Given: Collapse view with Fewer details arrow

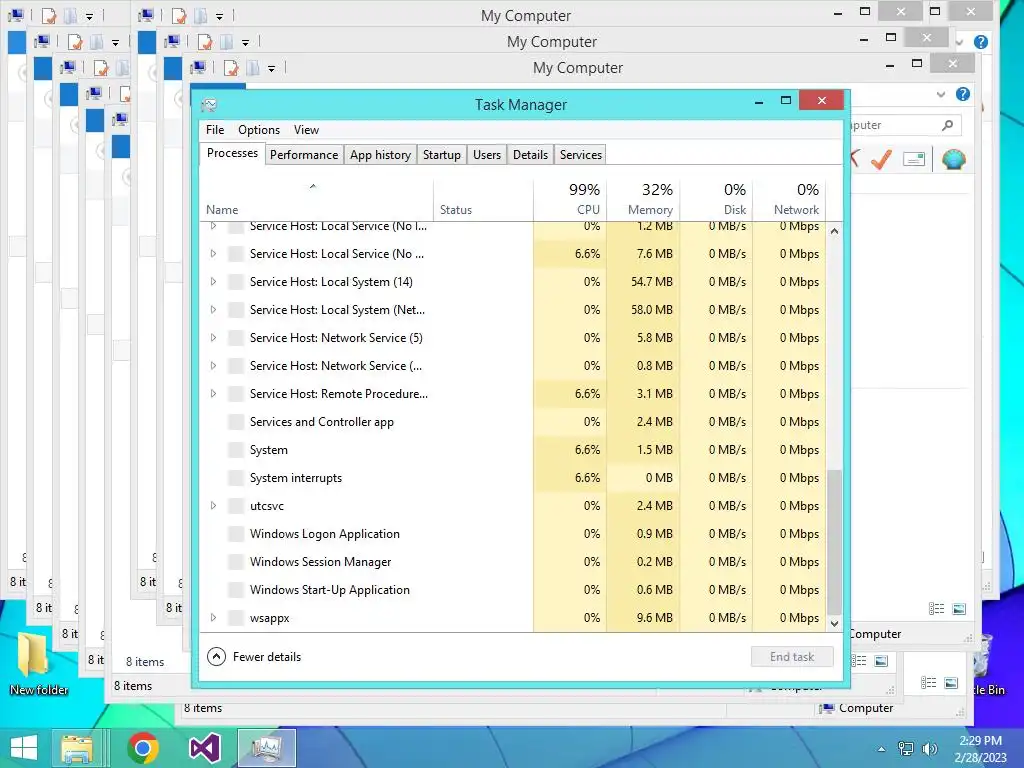Looking at the screenshot, I should pyautogui.click(x=216, y=656).
